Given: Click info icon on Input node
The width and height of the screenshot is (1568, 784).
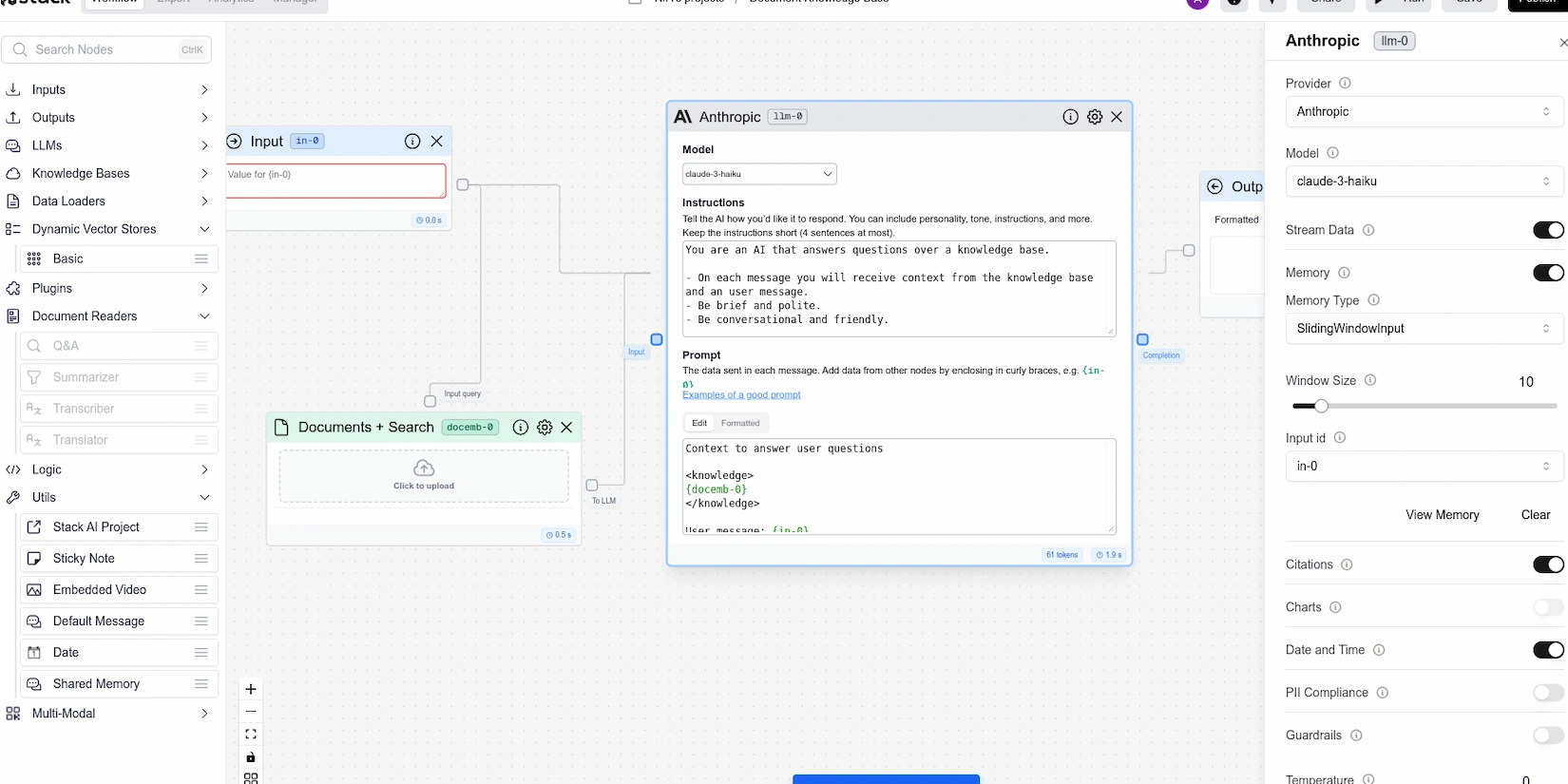Looking at the screenshot, I should pyautogui.click(x=412, y=142).
